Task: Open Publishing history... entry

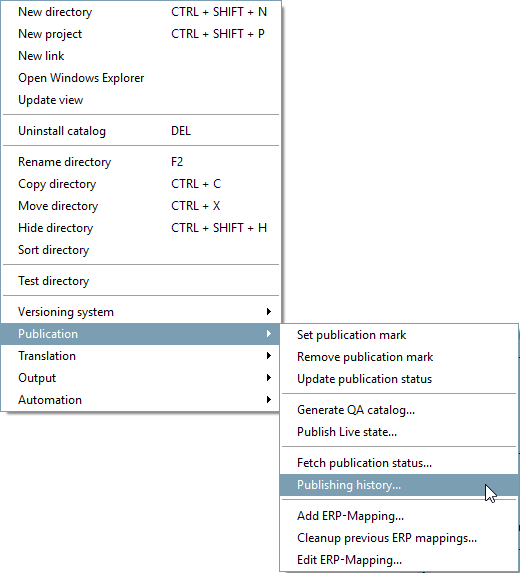Action: coord(399,485)
